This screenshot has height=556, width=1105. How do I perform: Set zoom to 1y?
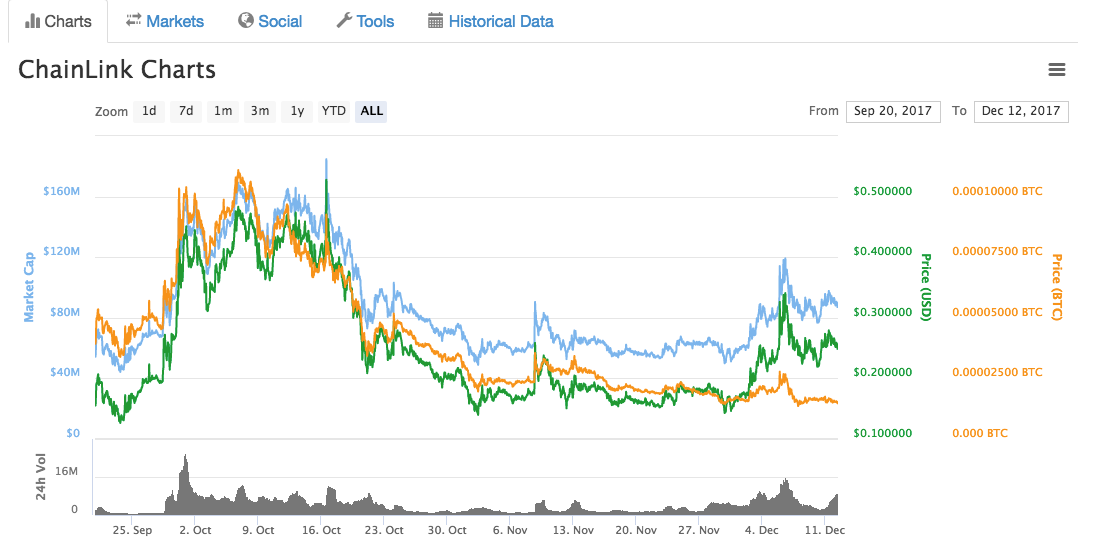click(x=297, y=111)
